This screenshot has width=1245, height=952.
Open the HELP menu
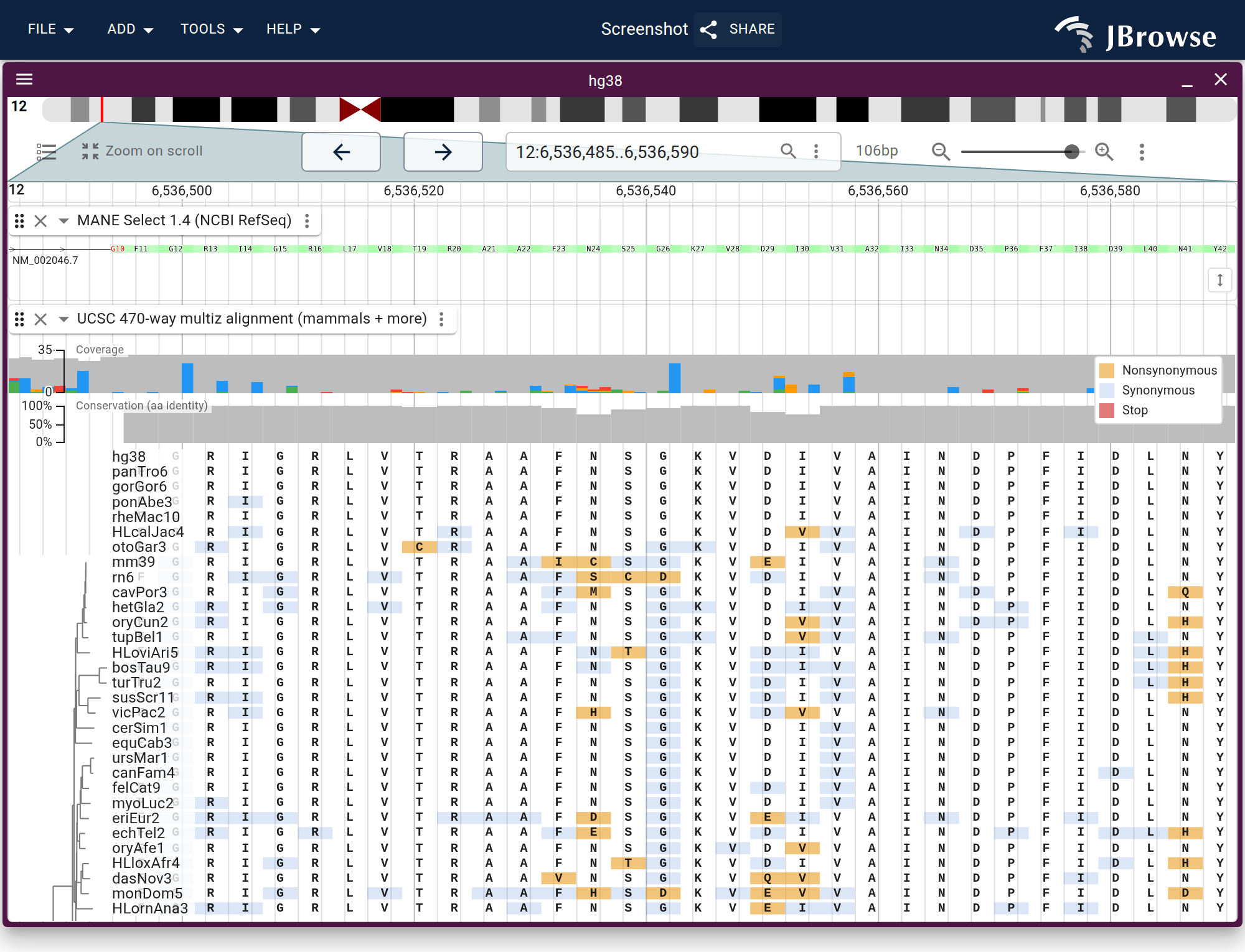(293, 29)
